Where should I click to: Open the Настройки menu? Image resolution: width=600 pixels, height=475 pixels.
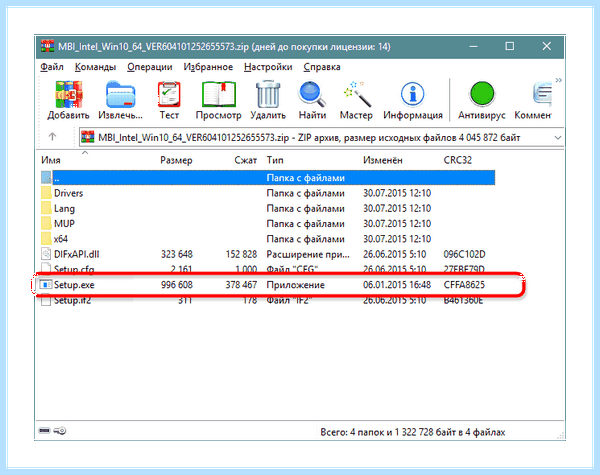coord(268,67)
